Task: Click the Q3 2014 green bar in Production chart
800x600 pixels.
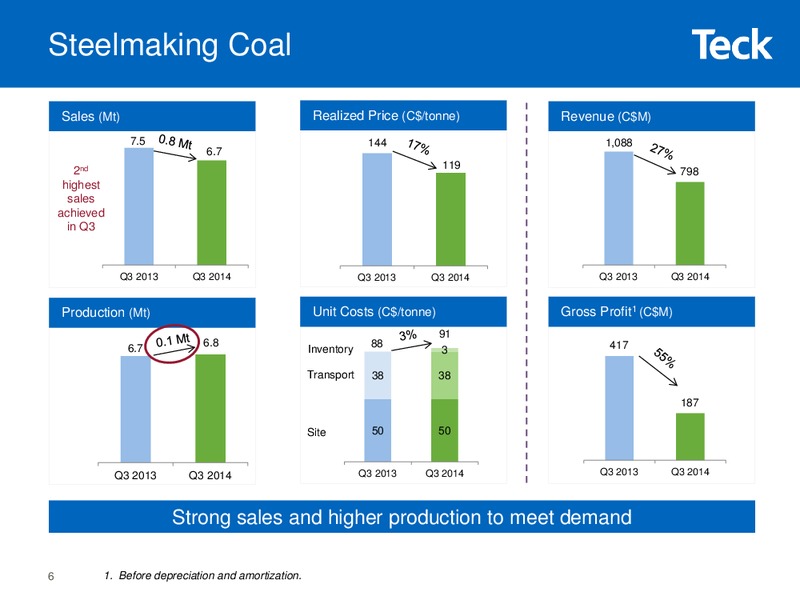Action: pos(211,409)
